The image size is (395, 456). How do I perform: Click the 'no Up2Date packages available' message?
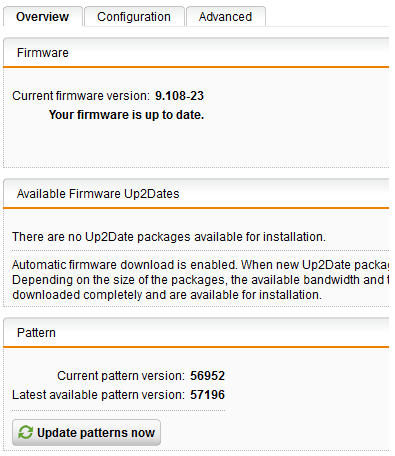tap(169, 237)
